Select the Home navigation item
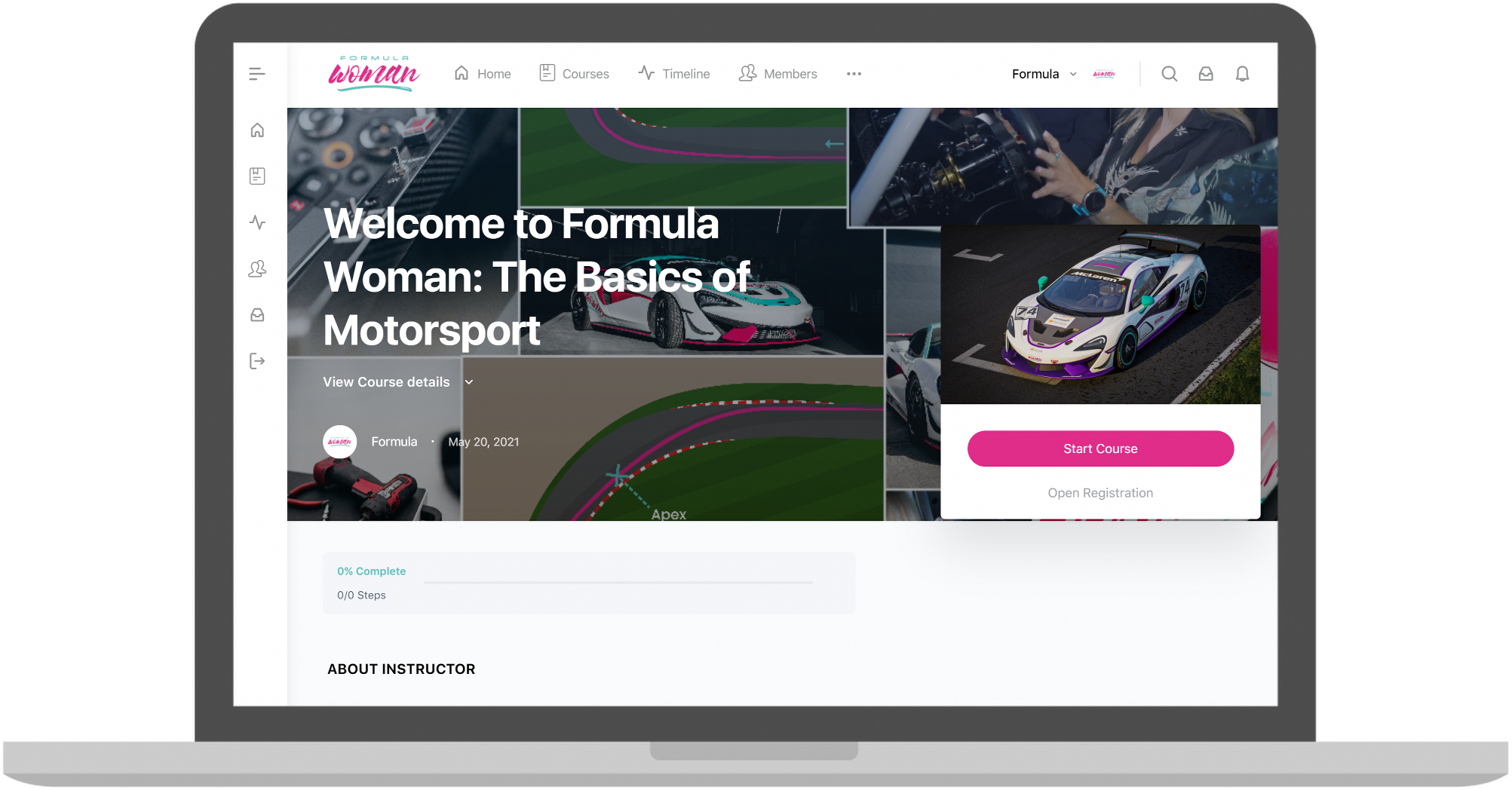Viewport: 1512px width, 790px height. pyautogui.click(x=483, y=74)
